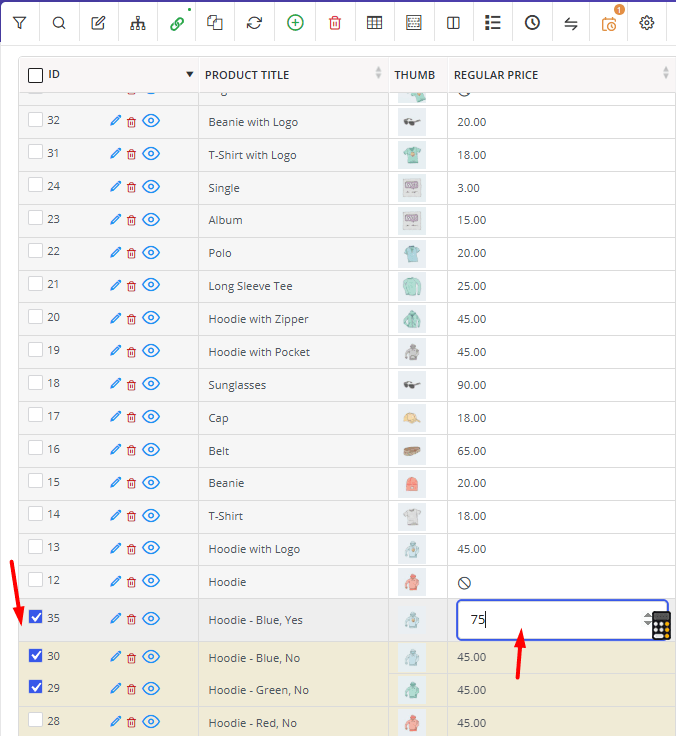Open the hierarchy tree tool
This screenshot has width=676, height=736.
coord(138,23)
